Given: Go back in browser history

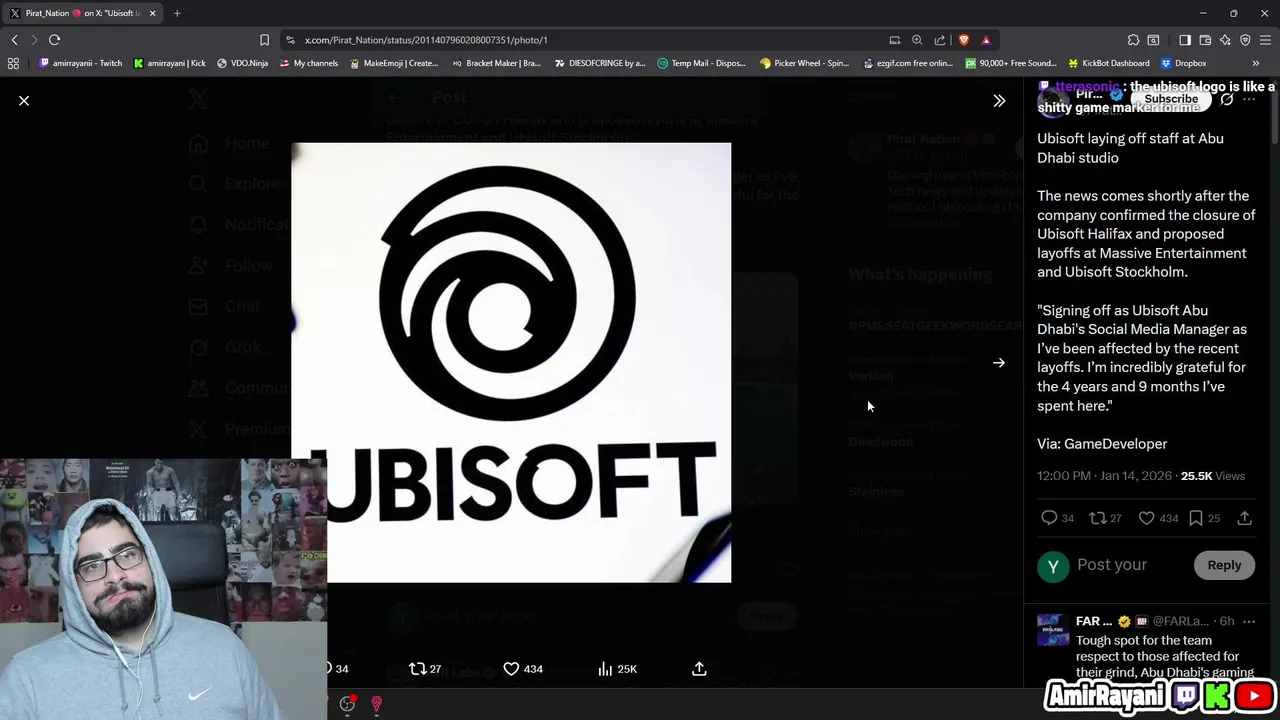Looking at the screenshot, I should [14, 40].
